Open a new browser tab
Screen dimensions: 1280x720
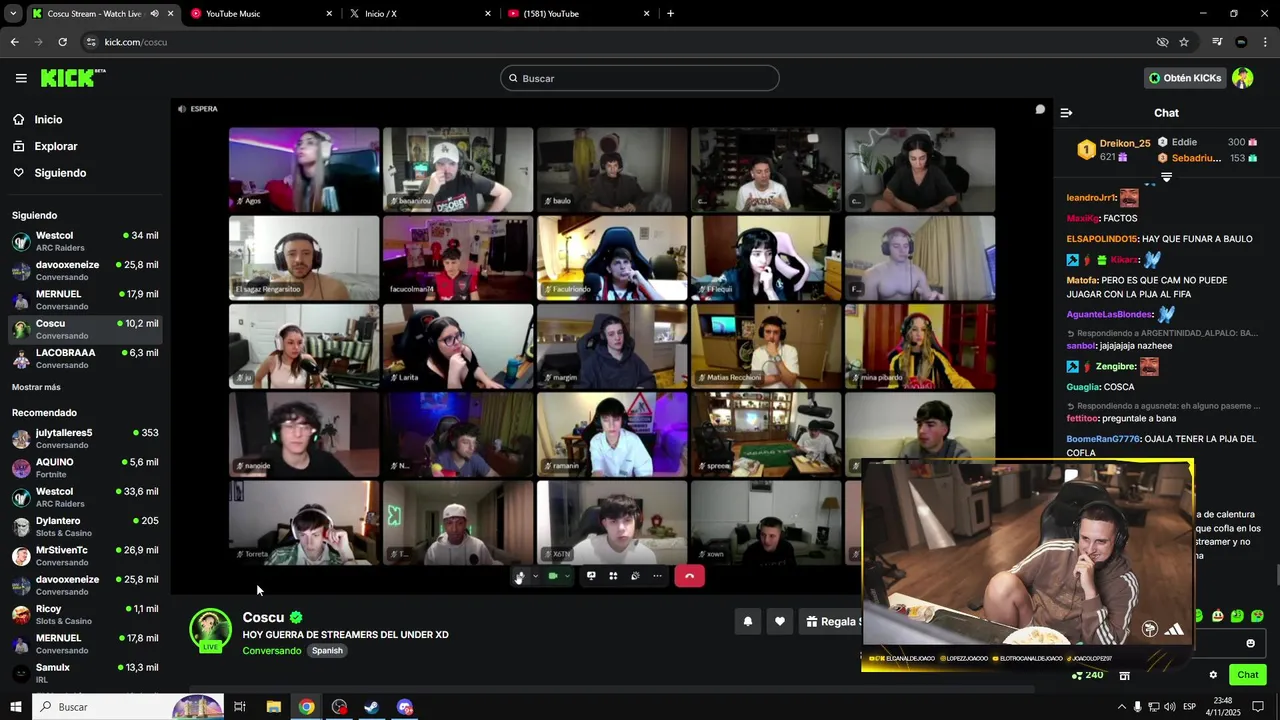(670, 13)
